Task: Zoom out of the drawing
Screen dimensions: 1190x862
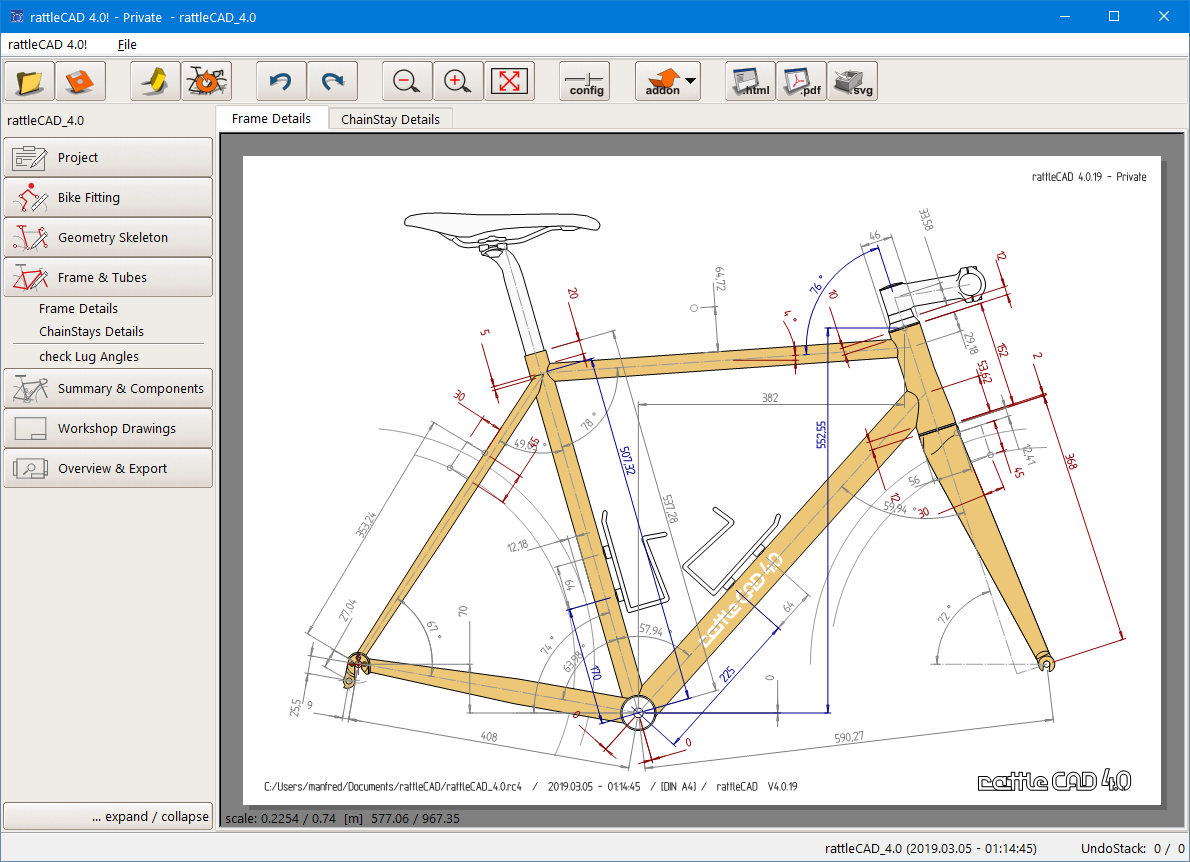Action: 408,81
